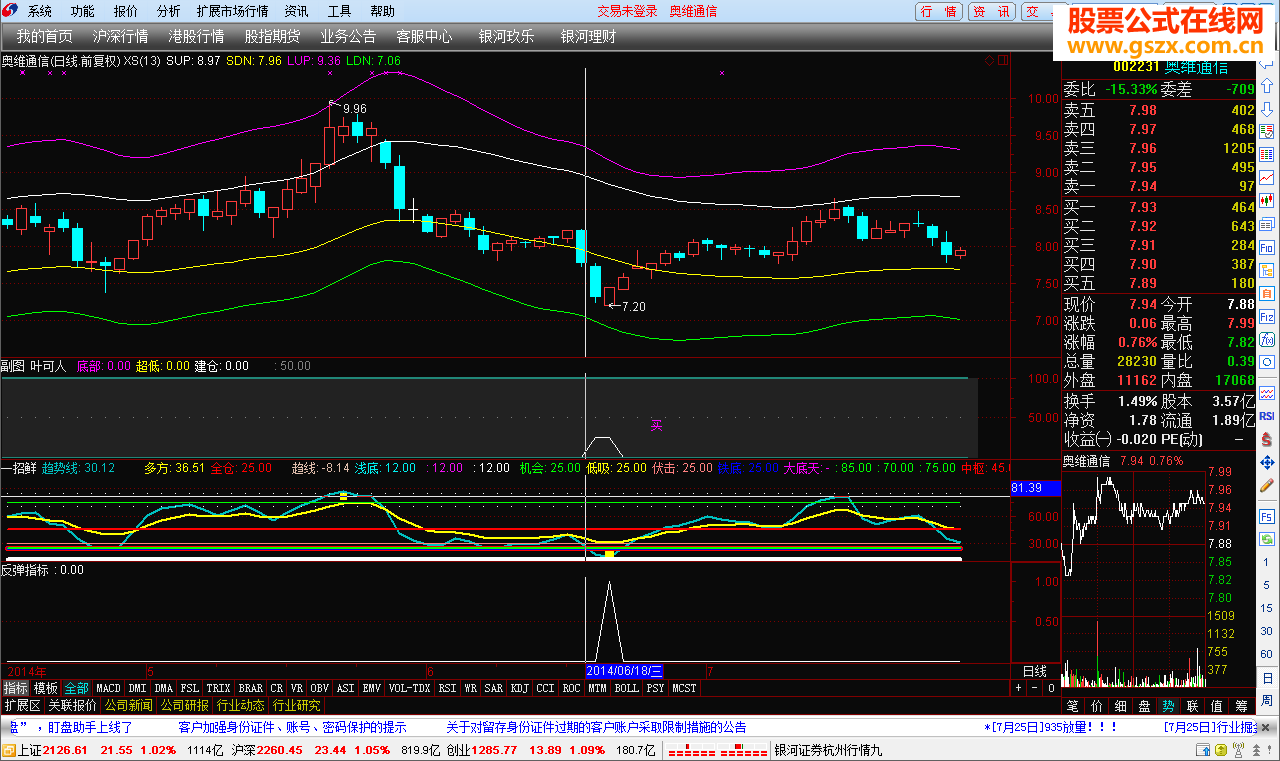The image size is (1280, 761).
Task: Click the green refresh icon in right toolbar
Action: (x=1266, y=538)
